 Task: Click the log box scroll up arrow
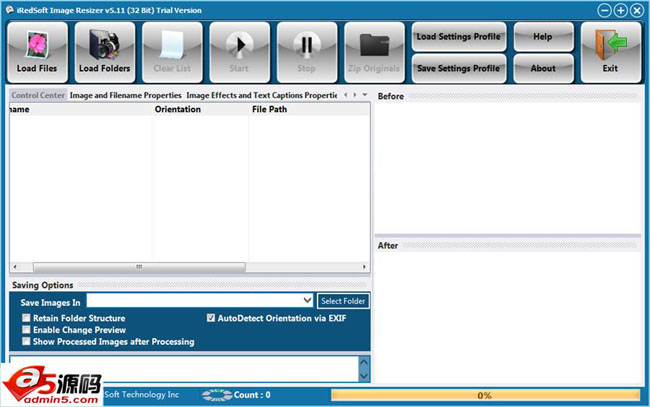tap(364, 362)
